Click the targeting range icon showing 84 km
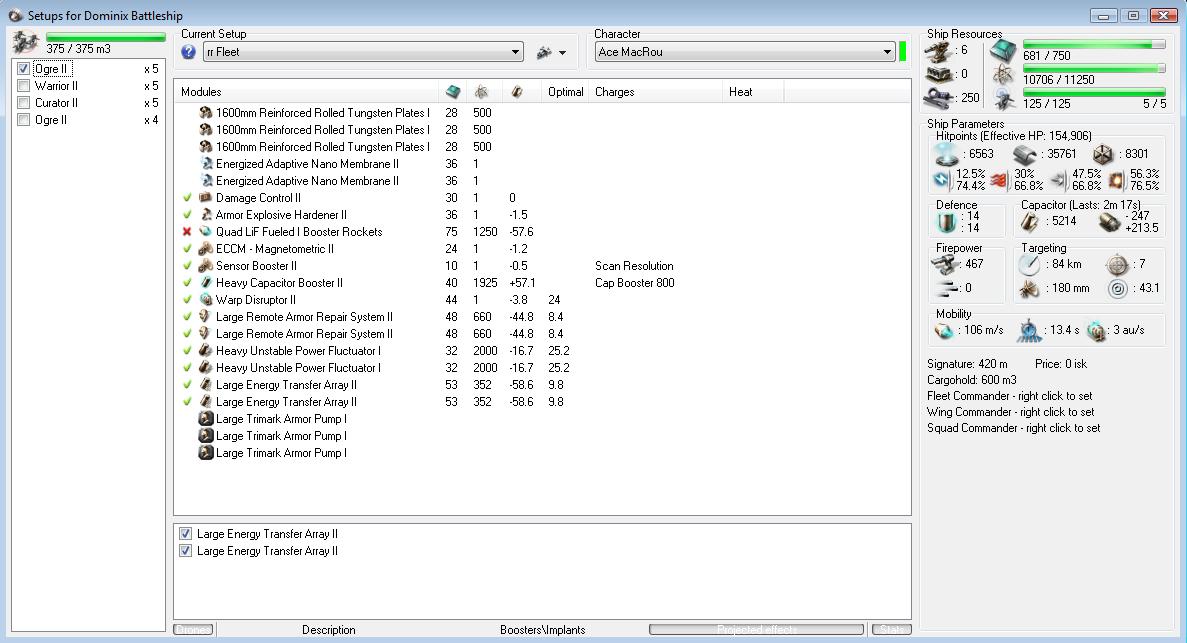 1029,264
